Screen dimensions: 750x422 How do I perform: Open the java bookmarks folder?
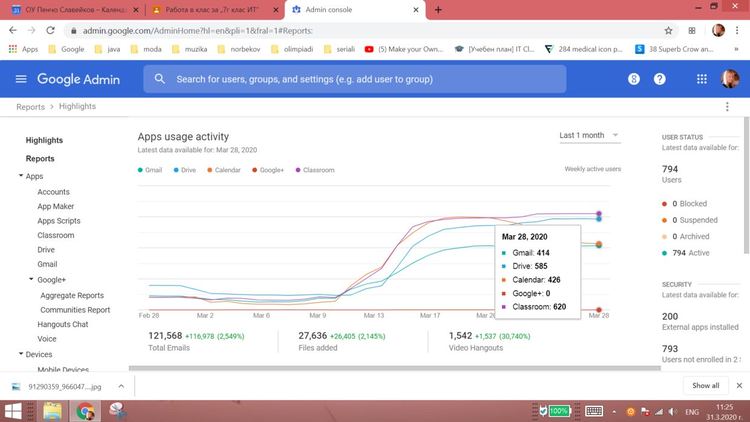tap(107, 49)
